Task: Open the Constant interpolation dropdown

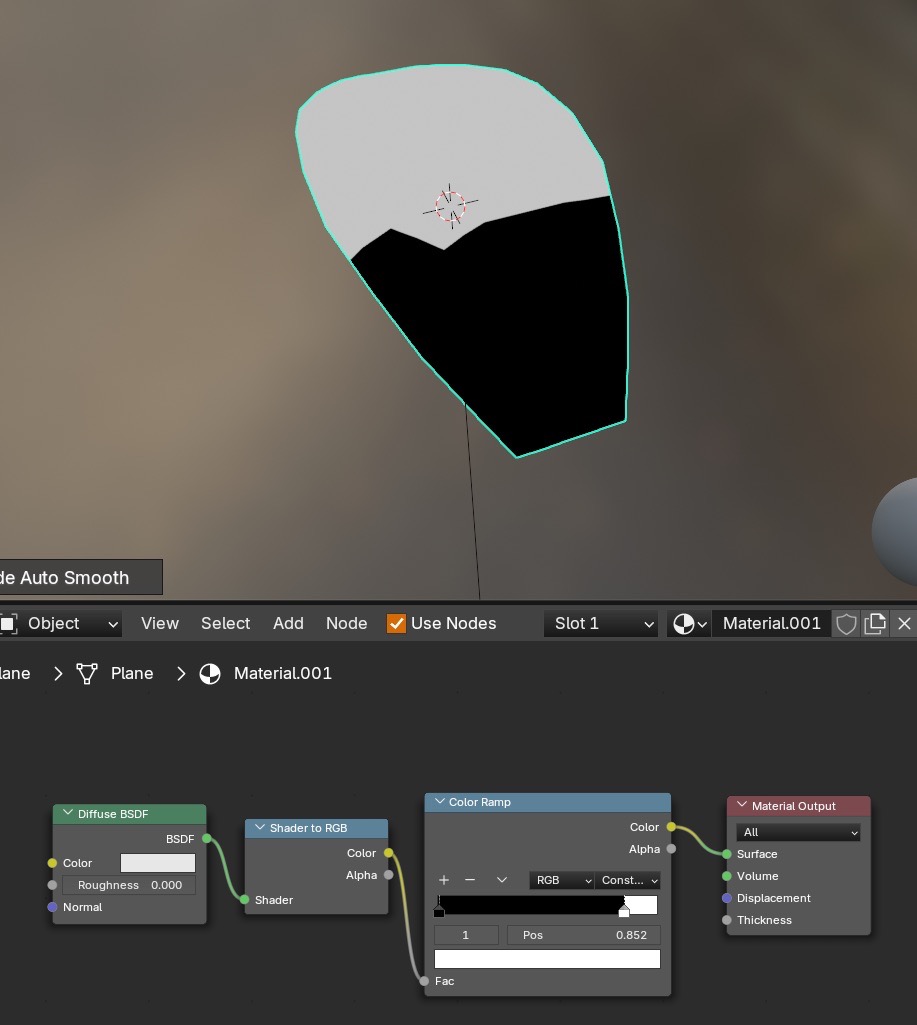Action: 627,880
